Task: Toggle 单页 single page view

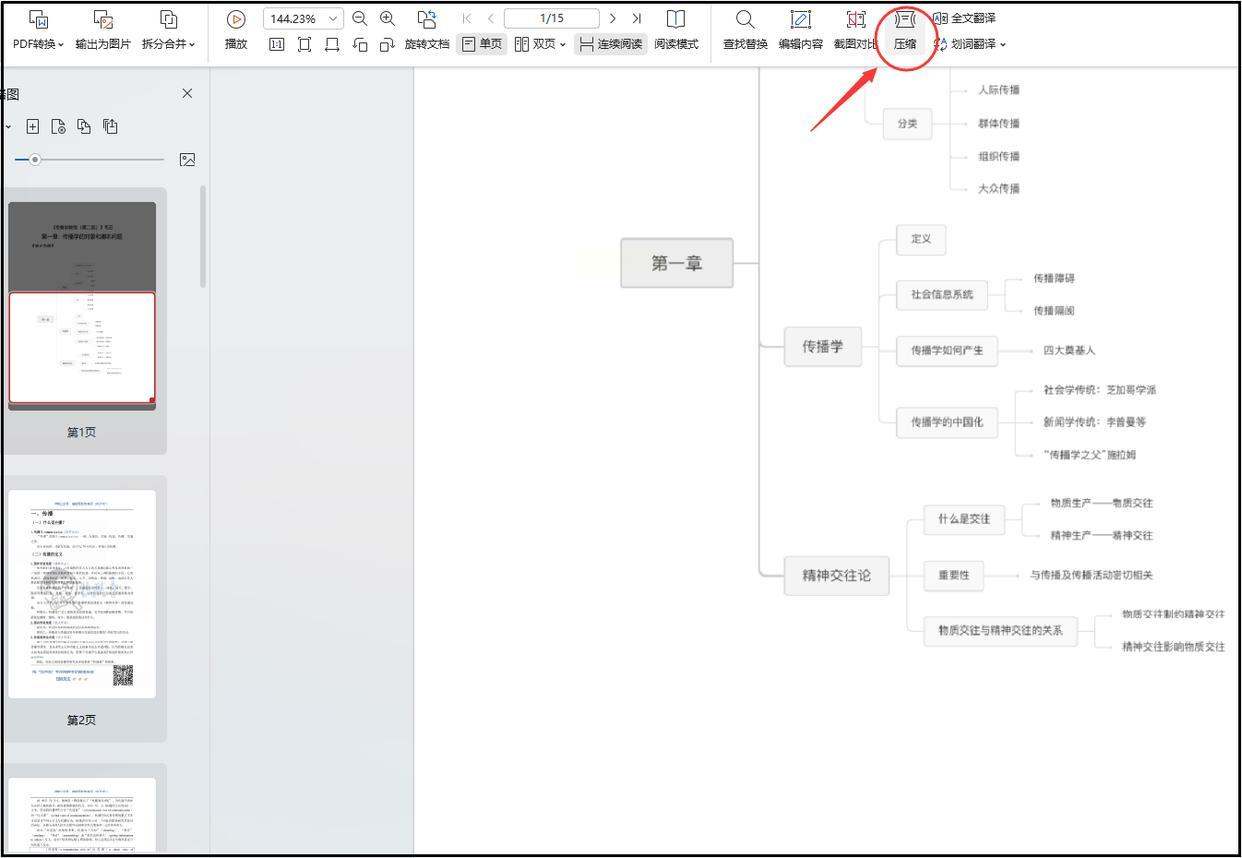Action: tap(482, 45)
